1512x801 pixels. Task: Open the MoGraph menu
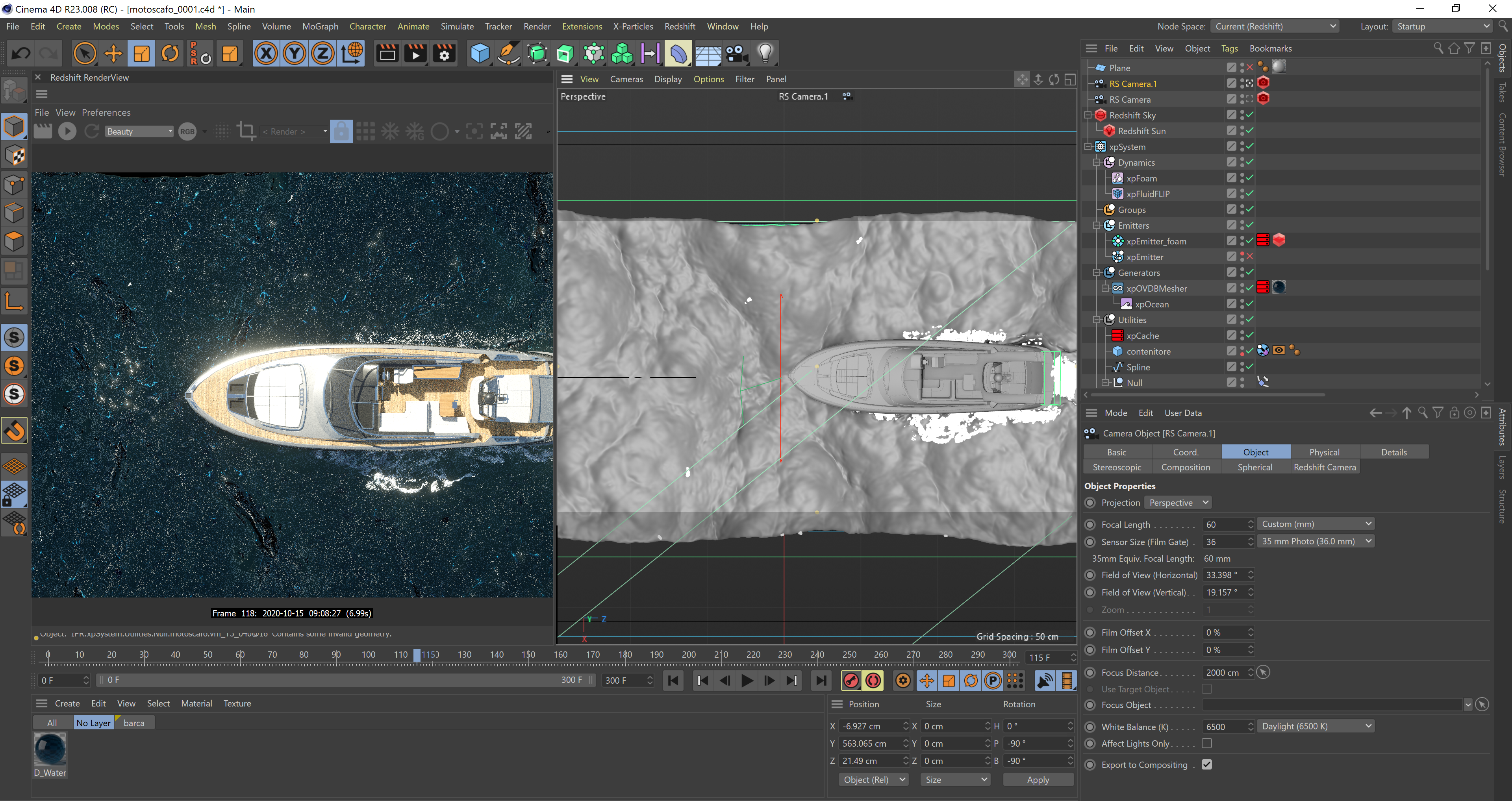click(x=320, y=26)
